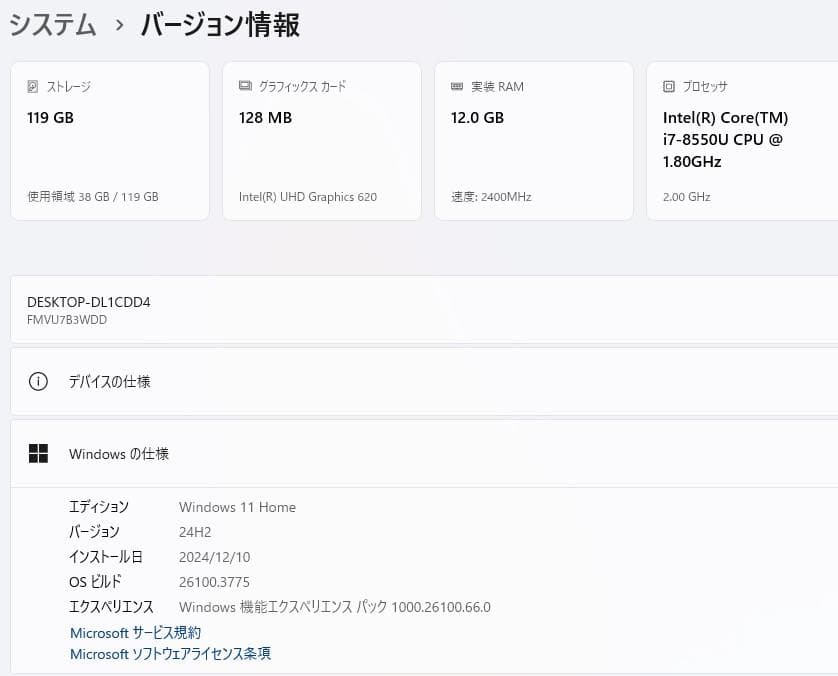This screenshot has width=838, height=676.
Task: Click the graphics card icon above 128 MB
Action: click(245, 86)
